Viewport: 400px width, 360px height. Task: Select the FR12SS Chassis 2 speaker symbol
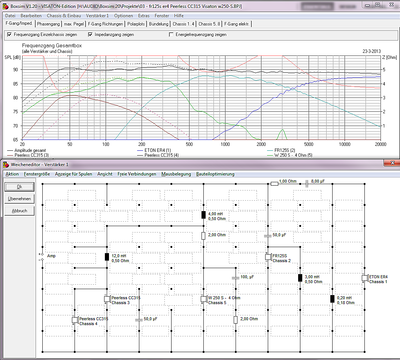tap(268, 257)
